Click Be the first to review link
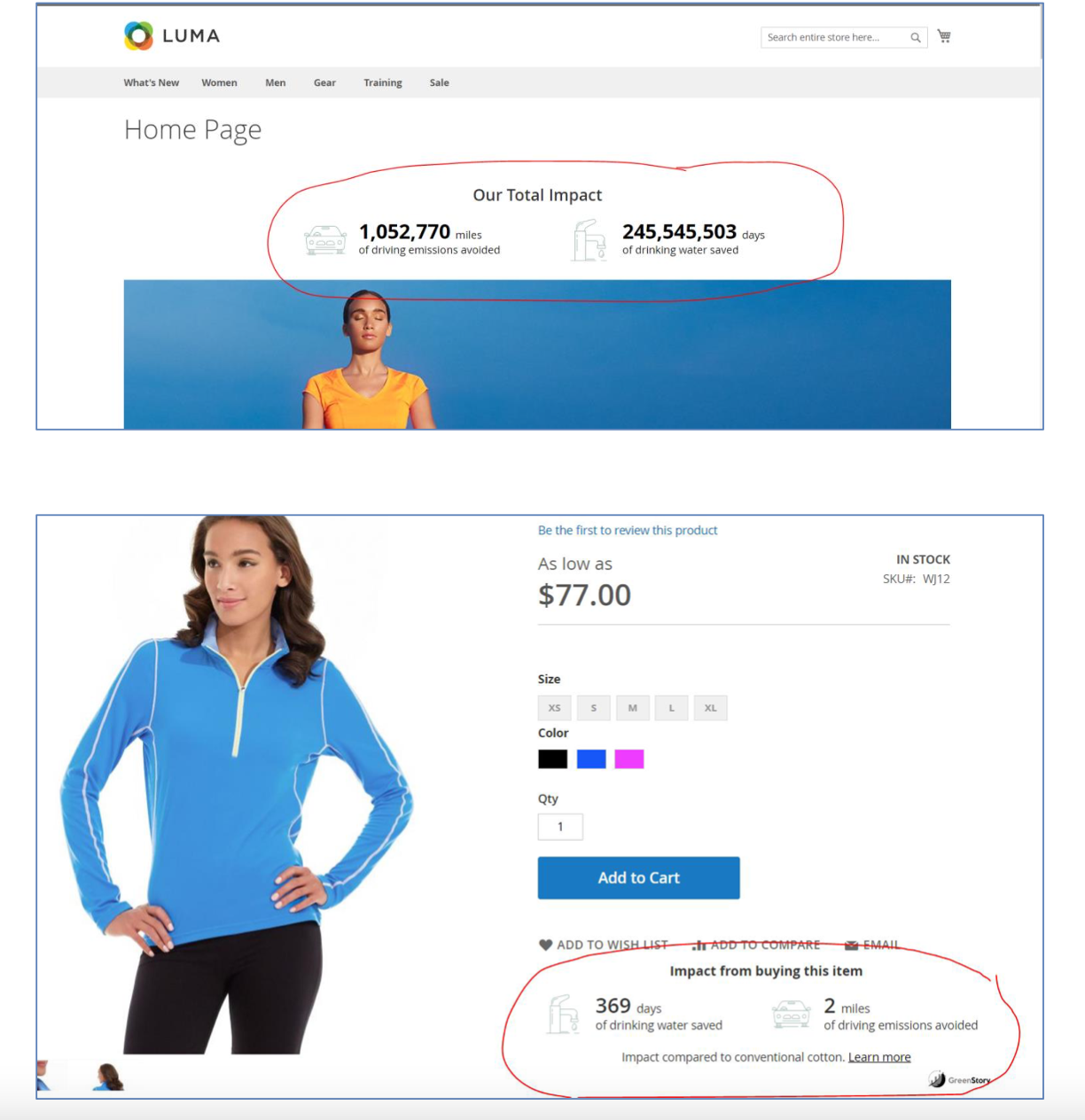This screenshot has width=1085, height=1120. 628,530
